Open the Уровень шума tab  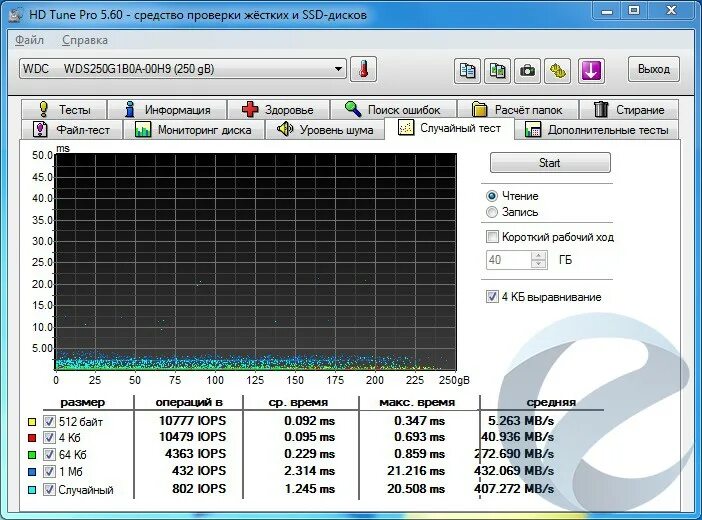(325, 130)
